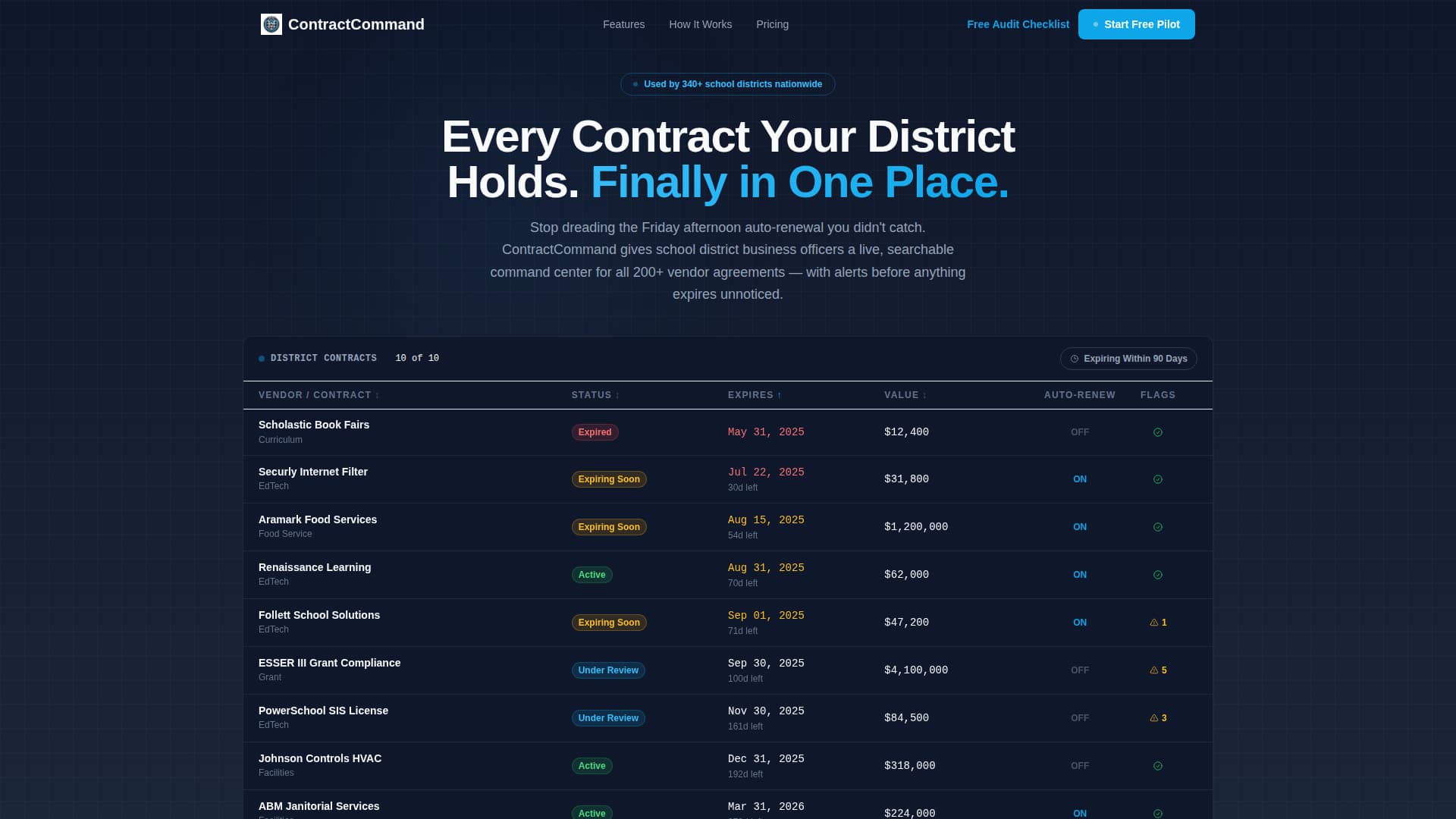Sort by Vendor / Contract column
1456x819 pixels.
click(x=318, y=395)
